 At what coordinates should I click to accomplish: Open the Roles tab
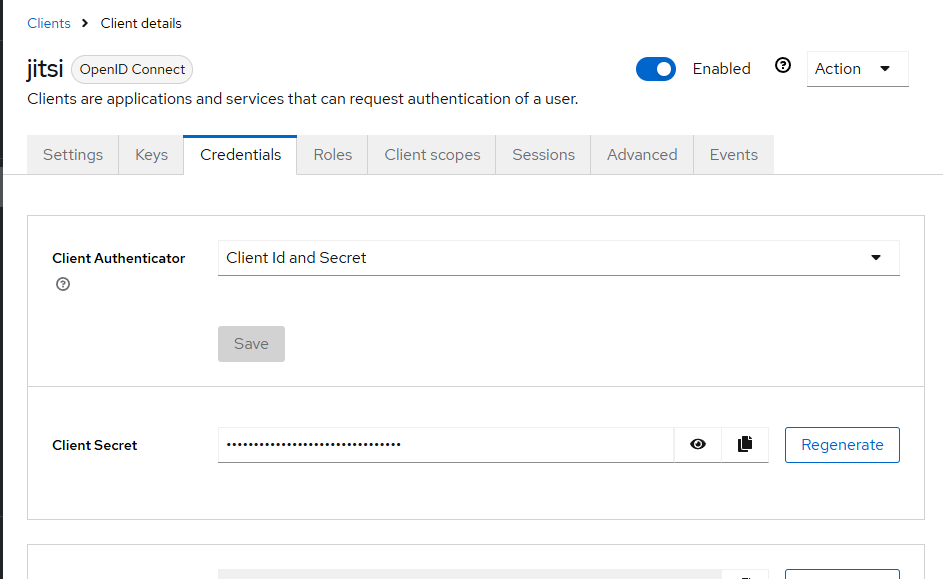click(x=333, y=155)
